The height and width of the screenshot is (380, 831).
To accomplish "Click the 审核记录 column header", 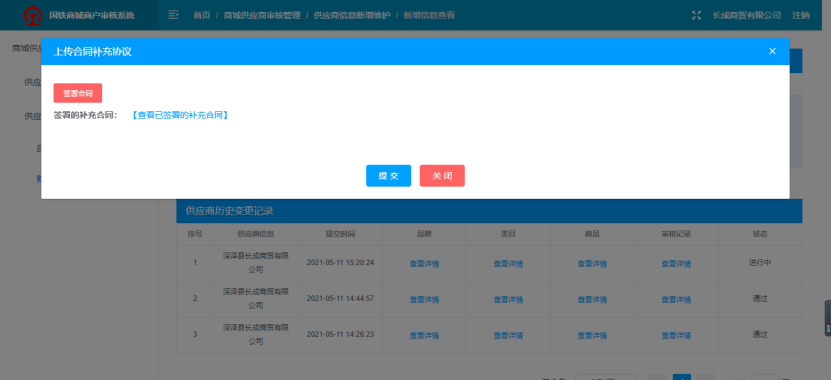I will click(676, 234).
